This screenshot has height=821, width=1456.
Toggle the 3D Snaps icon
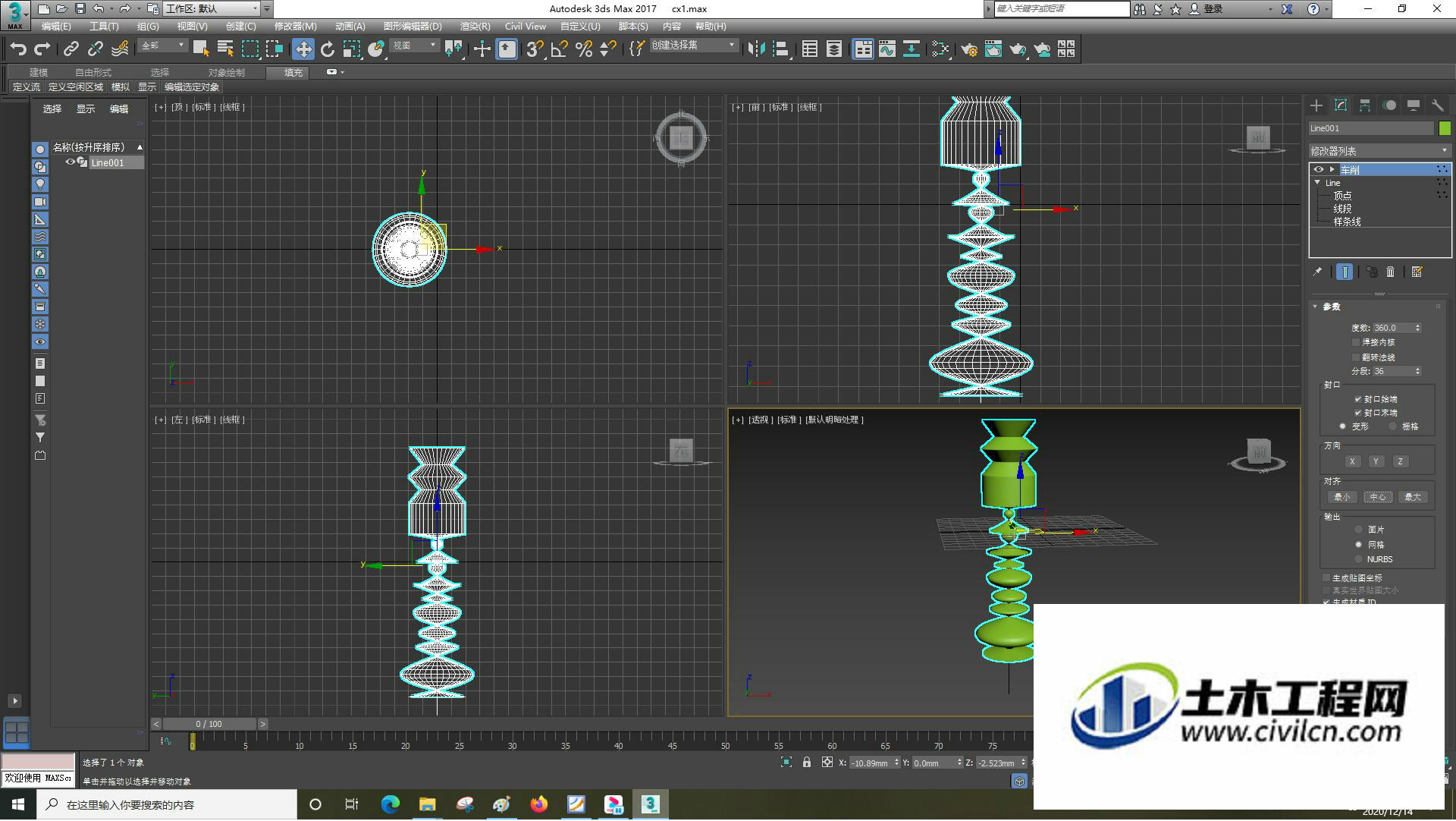535,49
